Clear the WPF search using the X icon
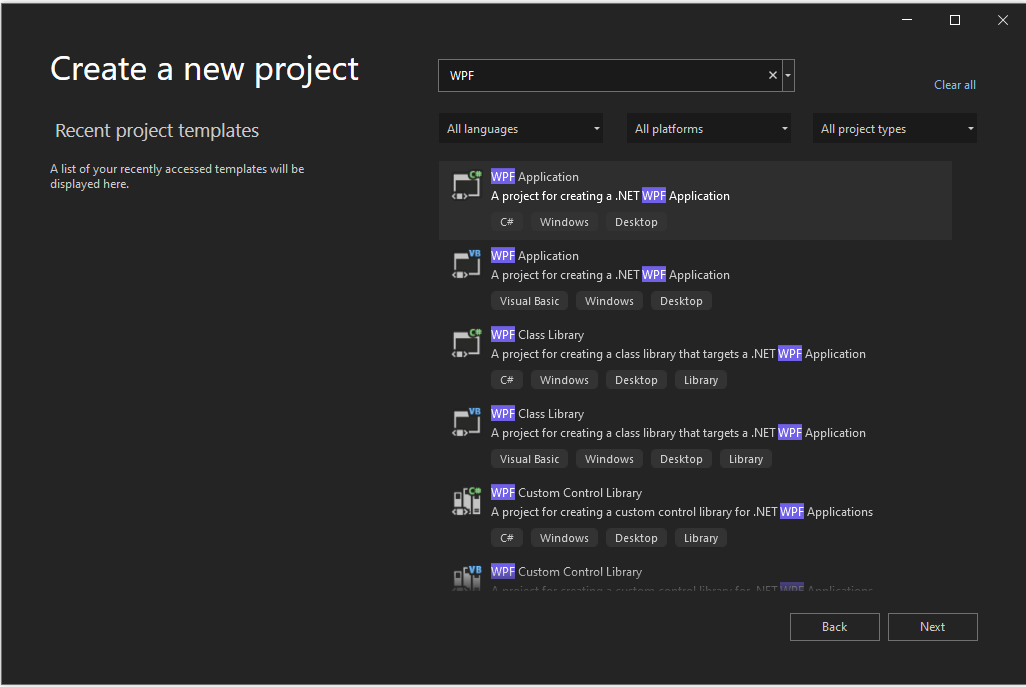The height and width of the screenshot is (687, 1026). click(772, 74)
